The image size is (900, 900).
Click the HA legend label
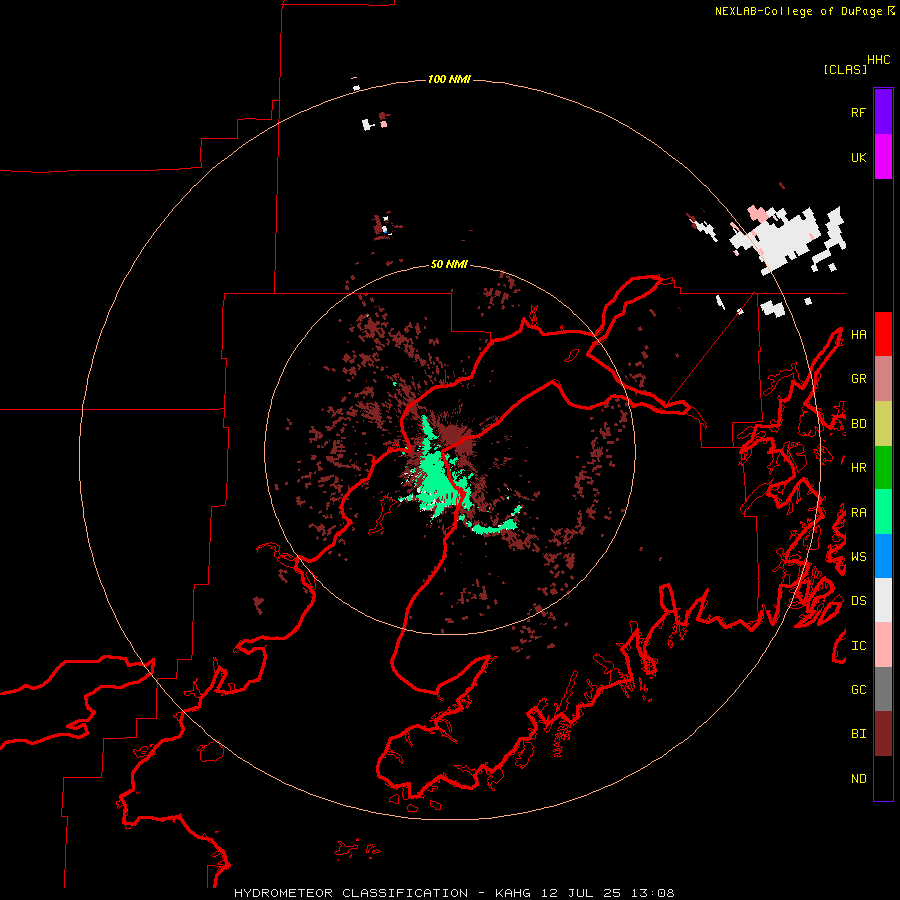pos(858,334)
